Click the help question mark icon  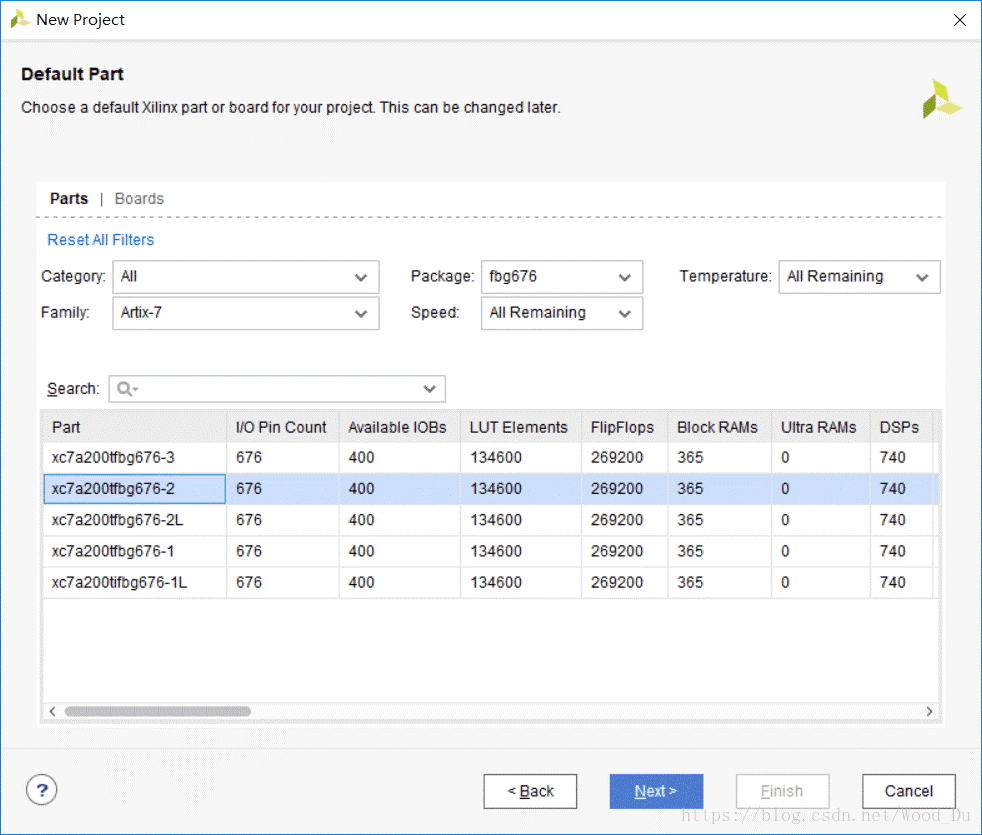coord(41,791)
